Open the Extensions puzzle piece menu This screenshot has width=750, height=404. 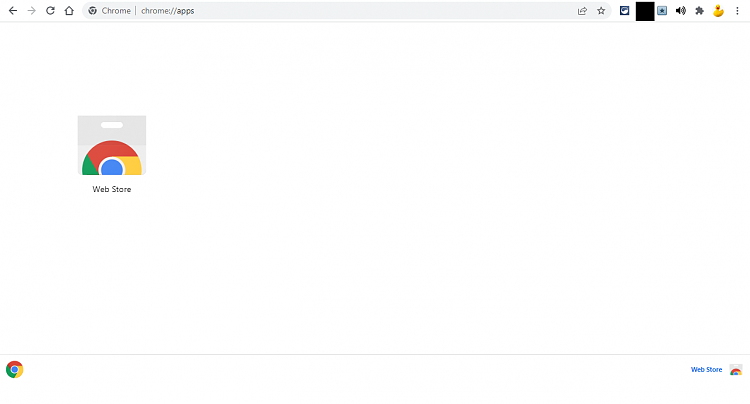point(700,11)
